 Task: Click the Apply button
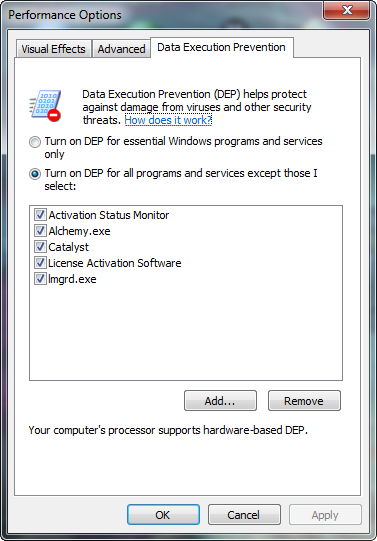click(x=325, y=515)
